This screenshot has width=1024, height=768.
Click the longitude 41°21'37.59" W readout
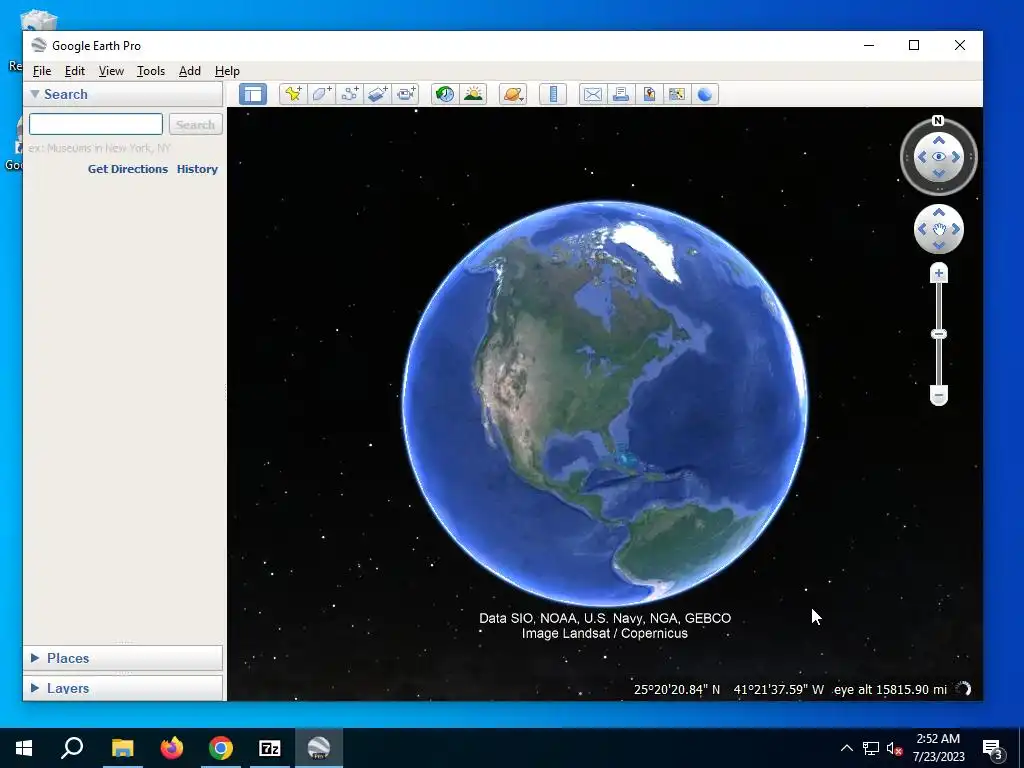pyautogui.click(x=778, y=690)
